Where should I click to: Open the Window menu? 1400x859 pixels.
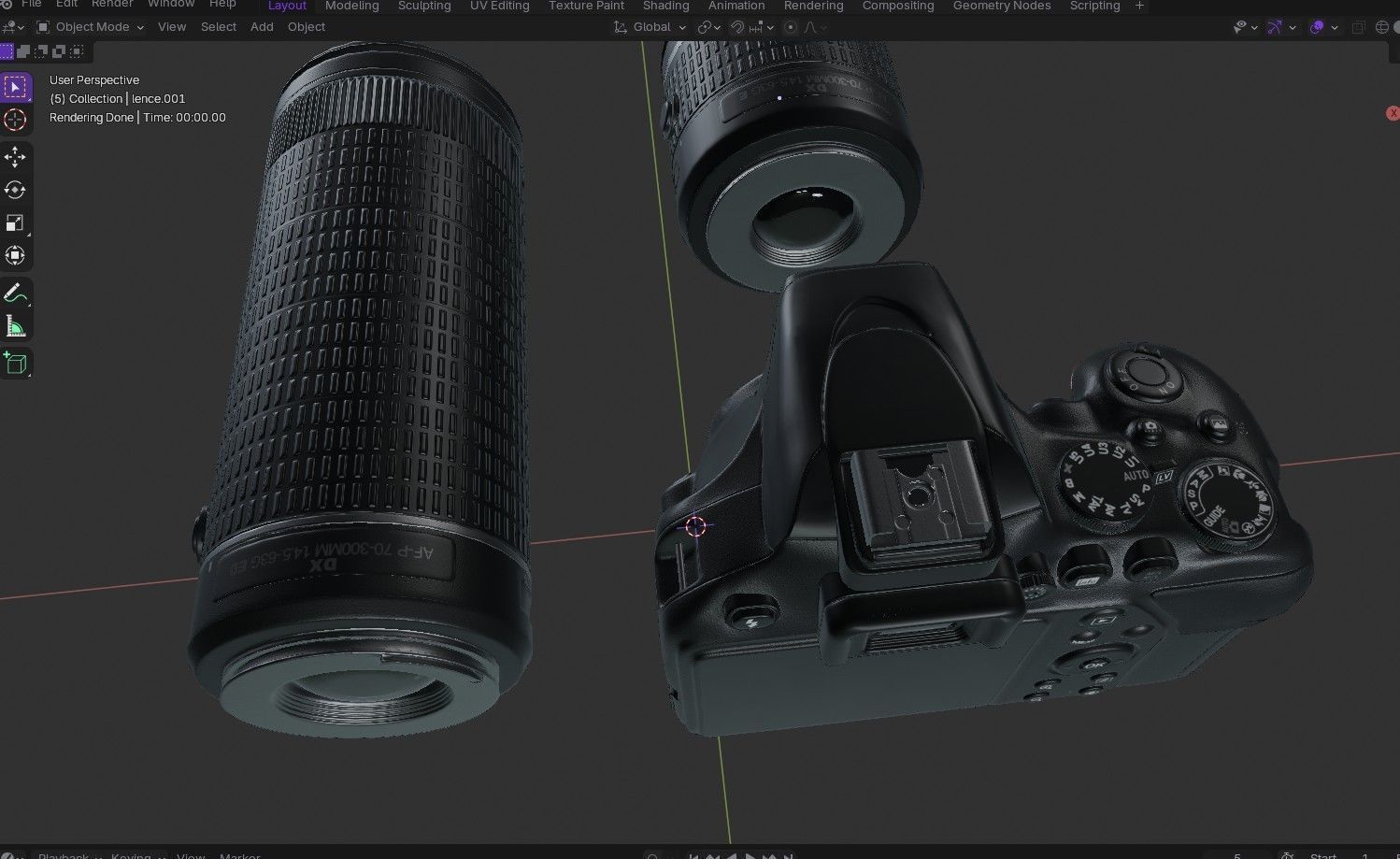171,5
